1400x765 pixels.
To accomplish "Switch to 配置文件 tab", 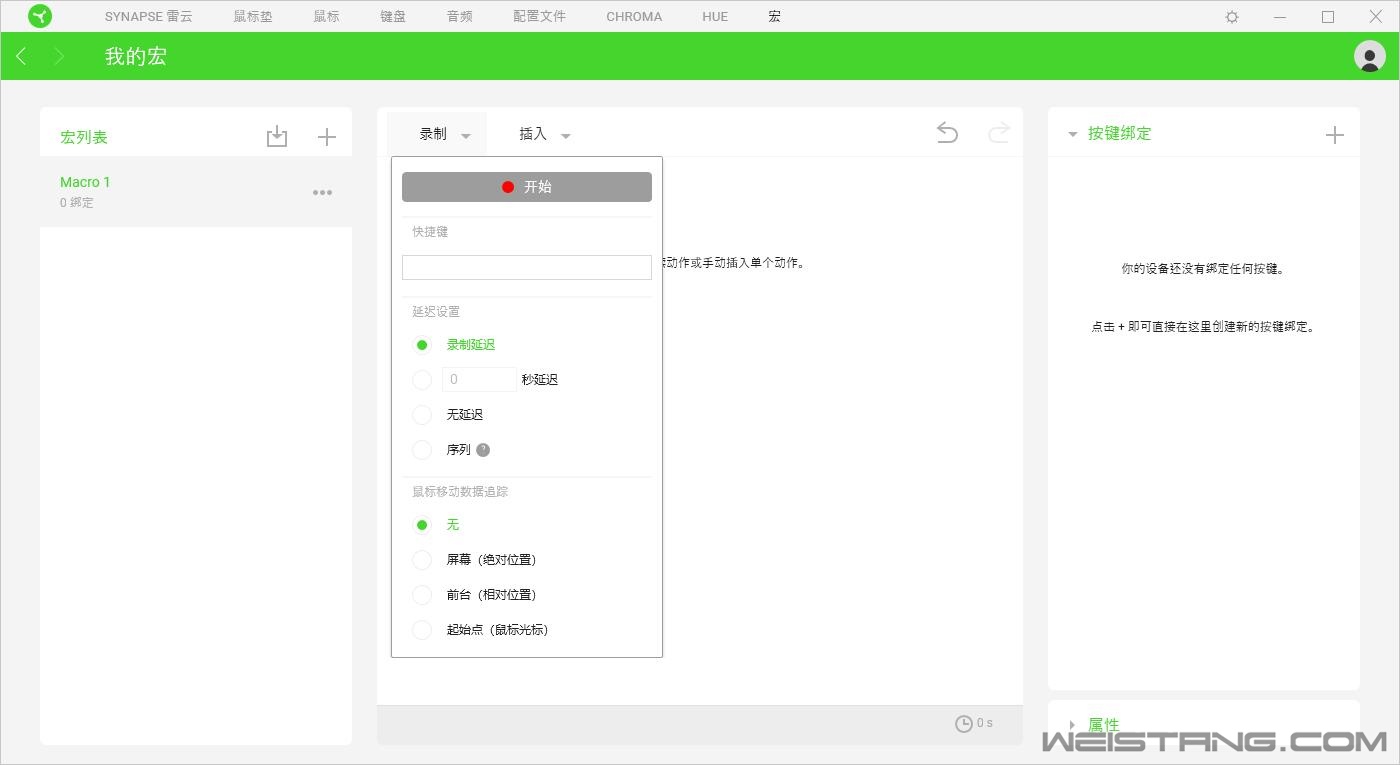I will click(x=539, y=17).
